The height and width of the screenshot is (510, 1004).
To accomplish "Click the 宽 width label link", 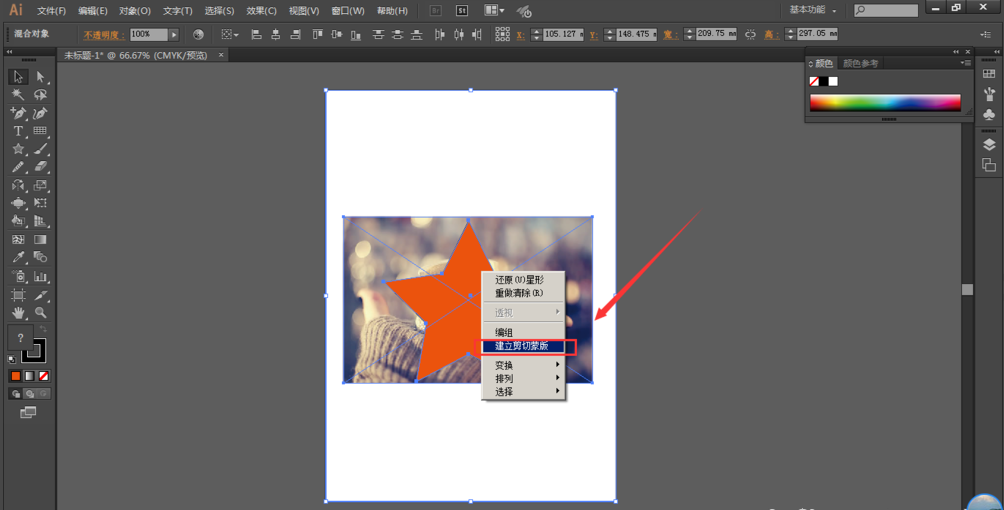I will pos(670,35).
